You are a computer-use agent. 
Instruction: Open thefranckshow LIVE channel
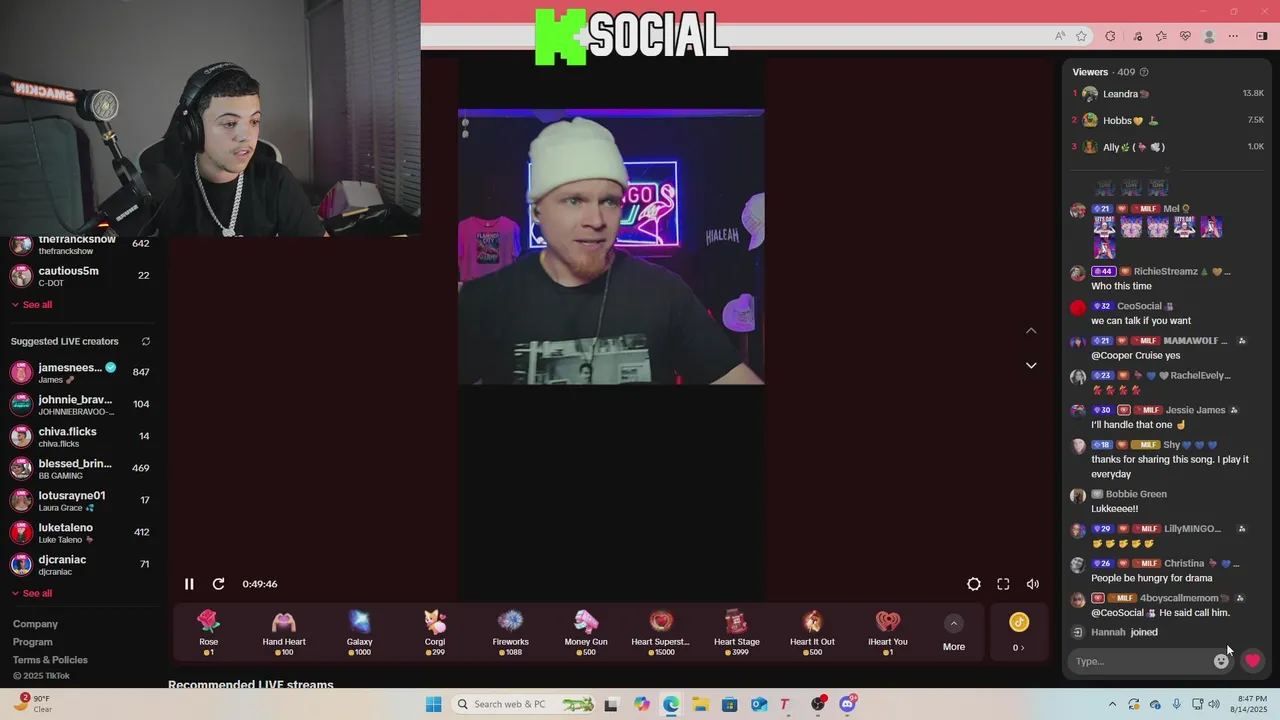tap(80, 244)
